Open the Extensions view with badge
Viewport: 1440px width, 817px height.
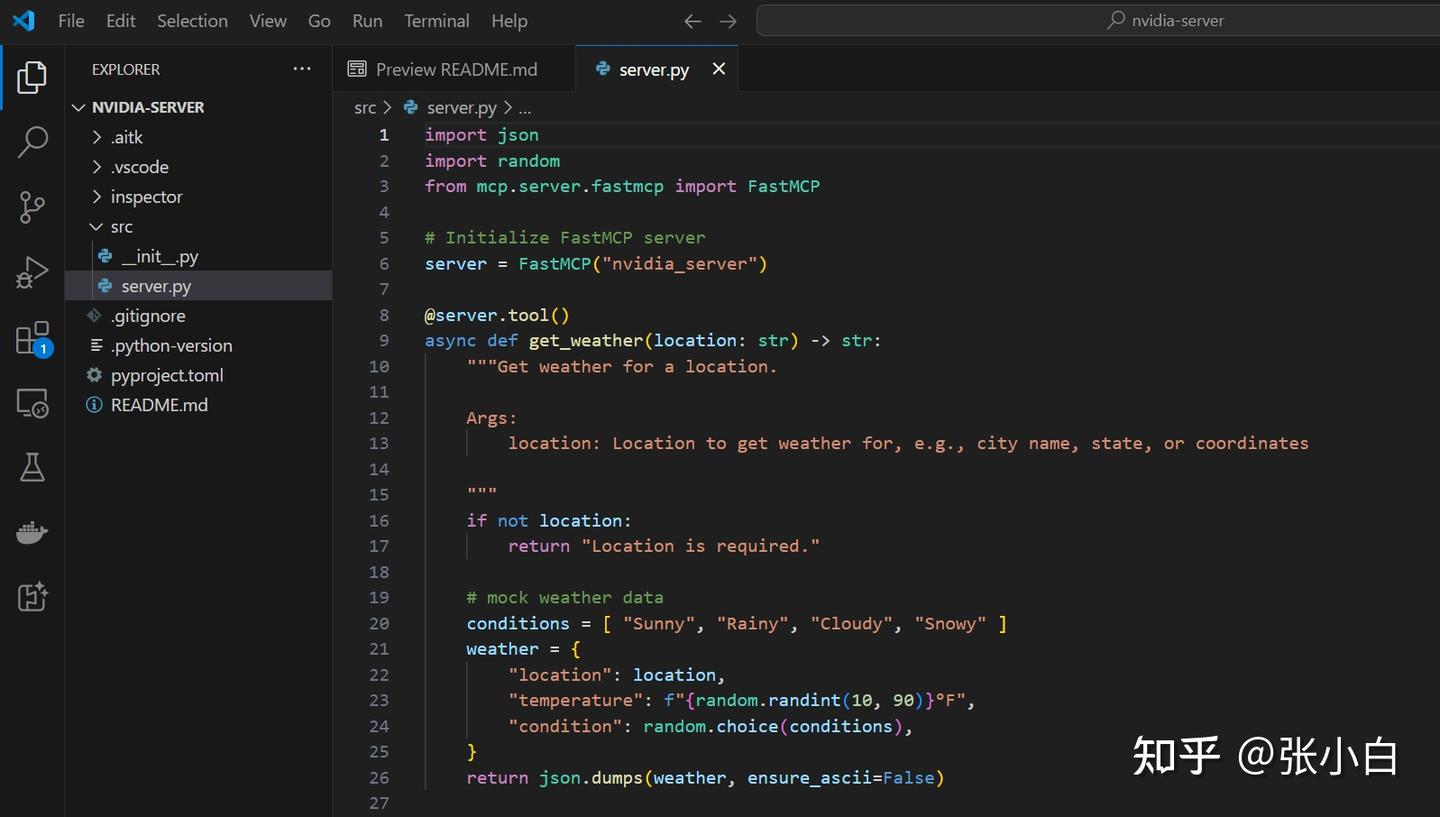coord(32,338)
